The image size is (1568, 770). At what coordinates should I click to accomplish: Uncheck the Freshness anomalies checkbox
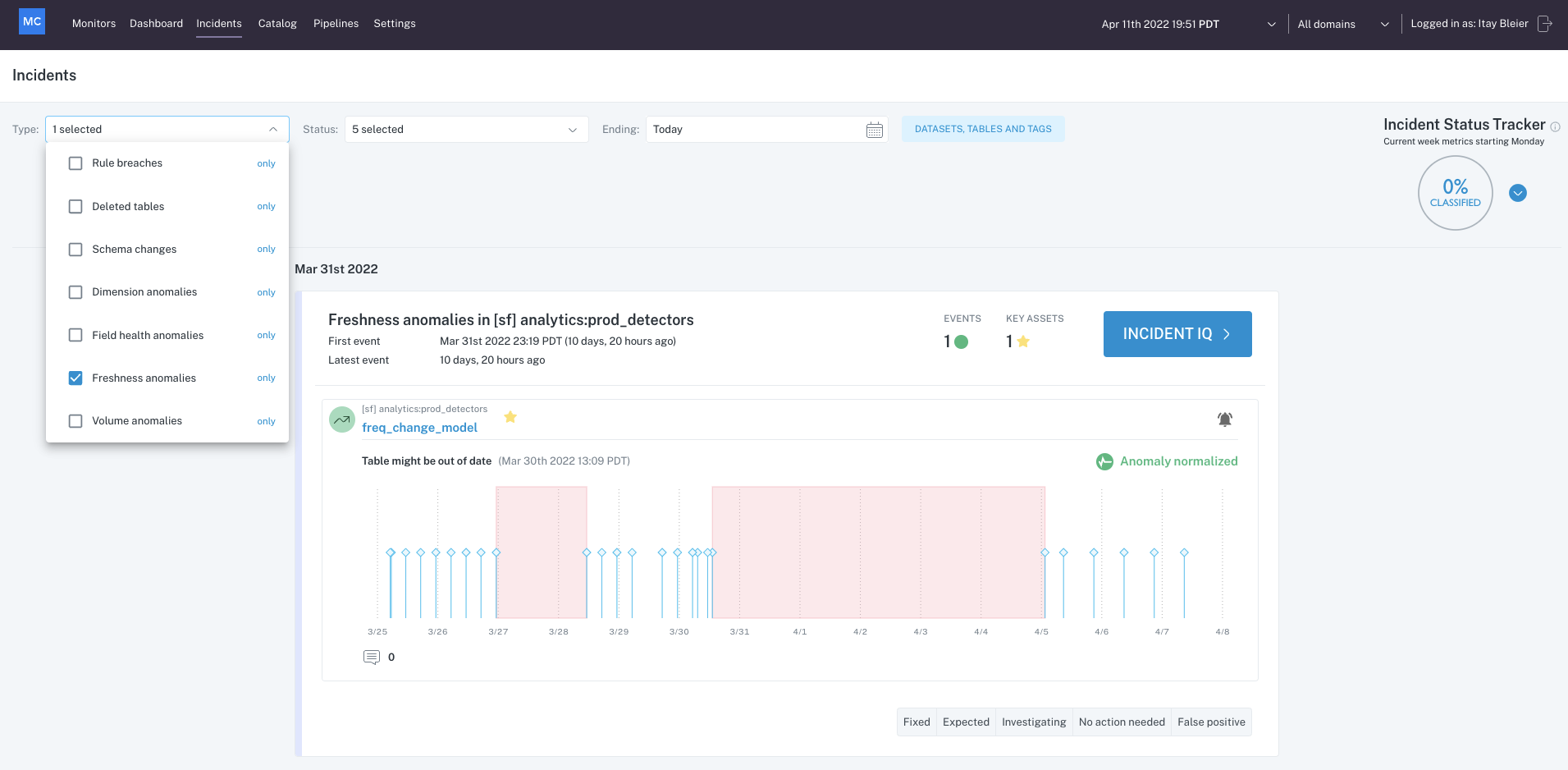75,378
